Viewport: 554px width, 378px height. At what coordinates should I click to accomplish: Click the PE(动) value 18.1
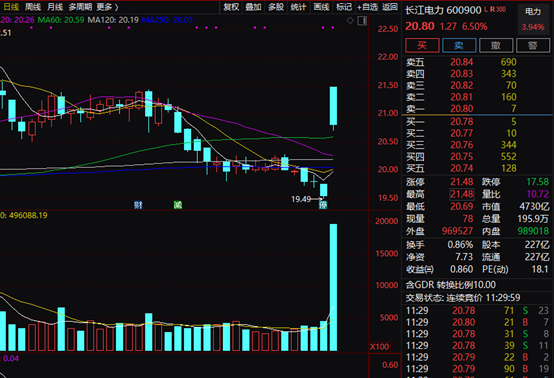540,270
